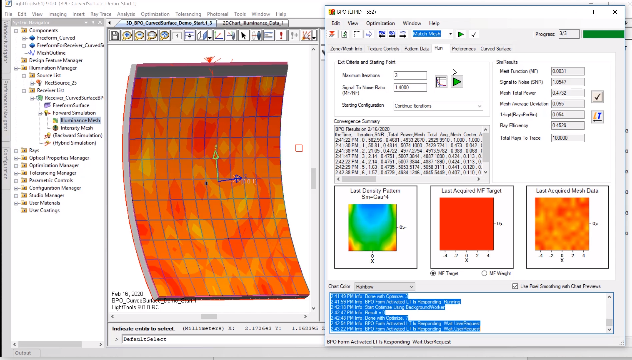Click the red exclamation mark icon
632x360 pixels.
coord(281,35)
